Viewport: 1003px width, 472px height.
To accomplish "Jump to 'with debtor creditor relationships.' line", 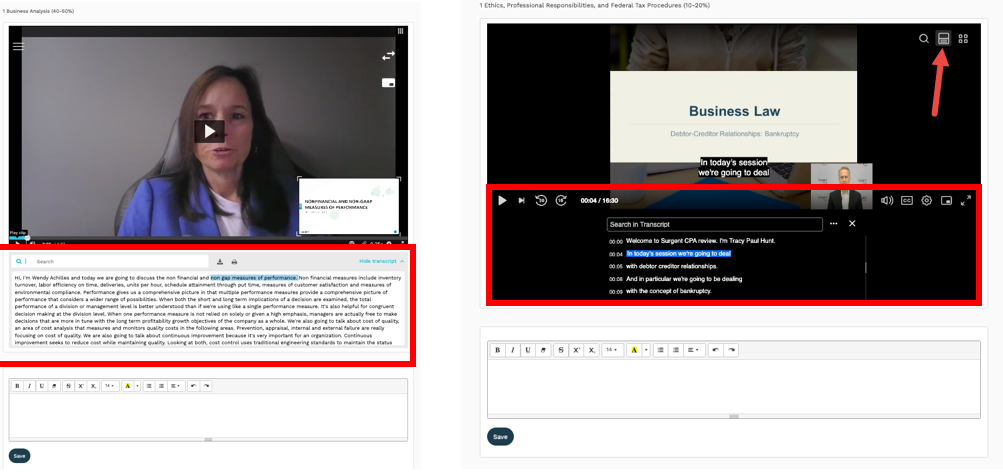I will [x=672, y=266].
